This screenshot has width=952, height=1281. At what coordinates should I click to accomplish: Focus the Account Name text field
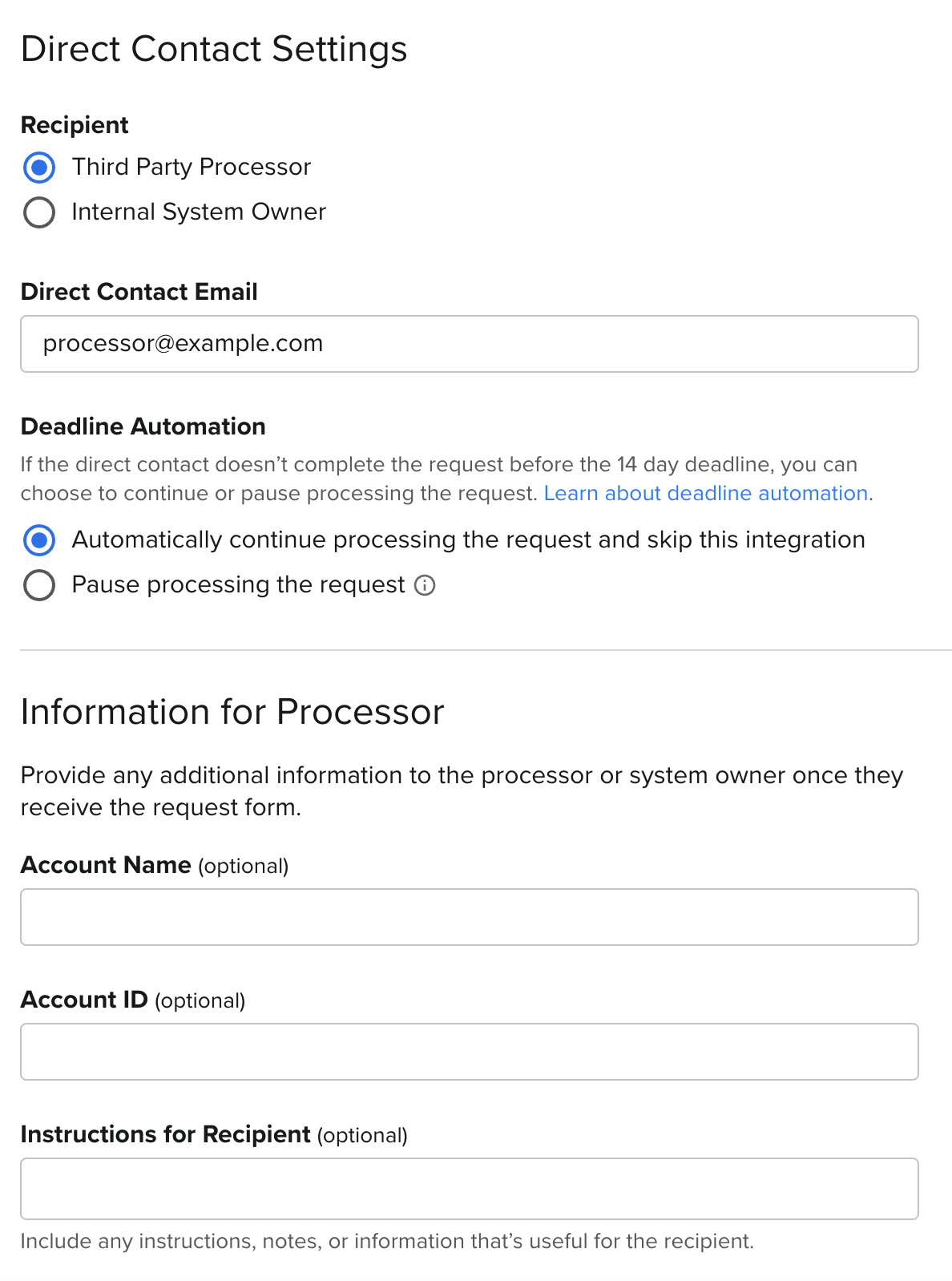pos(469,917)
